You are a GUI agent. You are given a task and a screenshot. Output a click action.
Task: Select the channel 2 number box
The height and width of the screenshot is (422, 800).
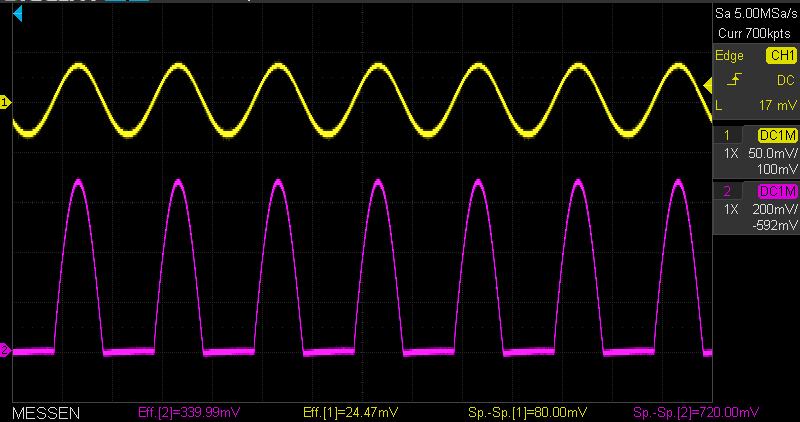(x=727, y=191)
